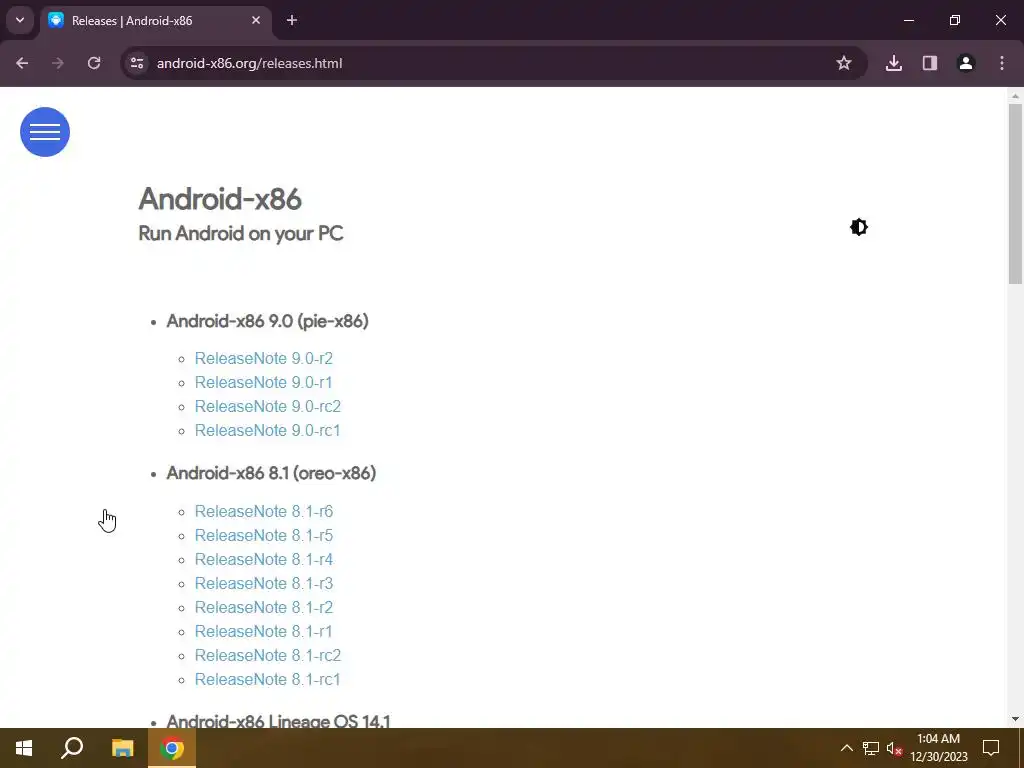Close the Releases | Android-x86 tab
1024x768 pixels.
click(256, 20)
